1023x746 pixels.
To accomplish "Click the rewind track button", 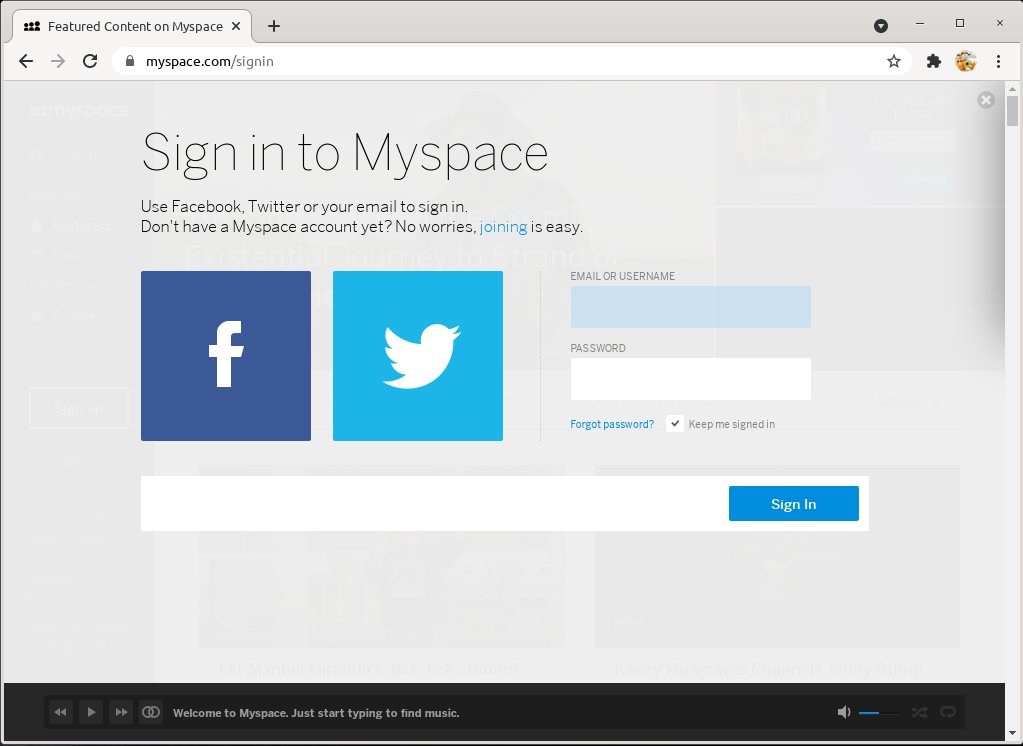I will click(x=60, y=712).
